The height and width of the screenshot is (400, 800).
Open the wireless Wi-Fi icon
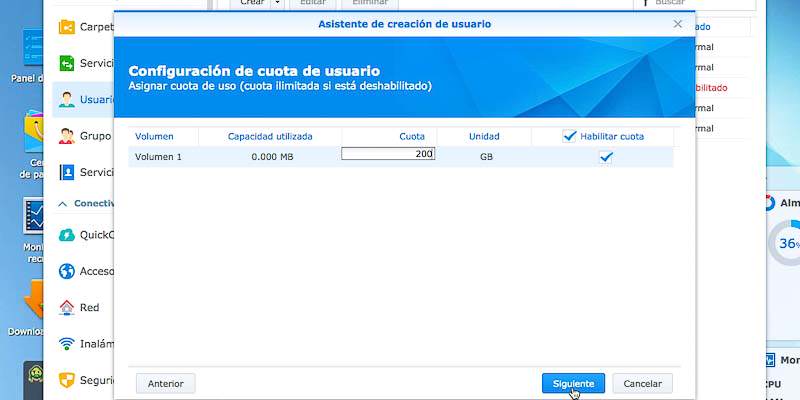(66, 344)
